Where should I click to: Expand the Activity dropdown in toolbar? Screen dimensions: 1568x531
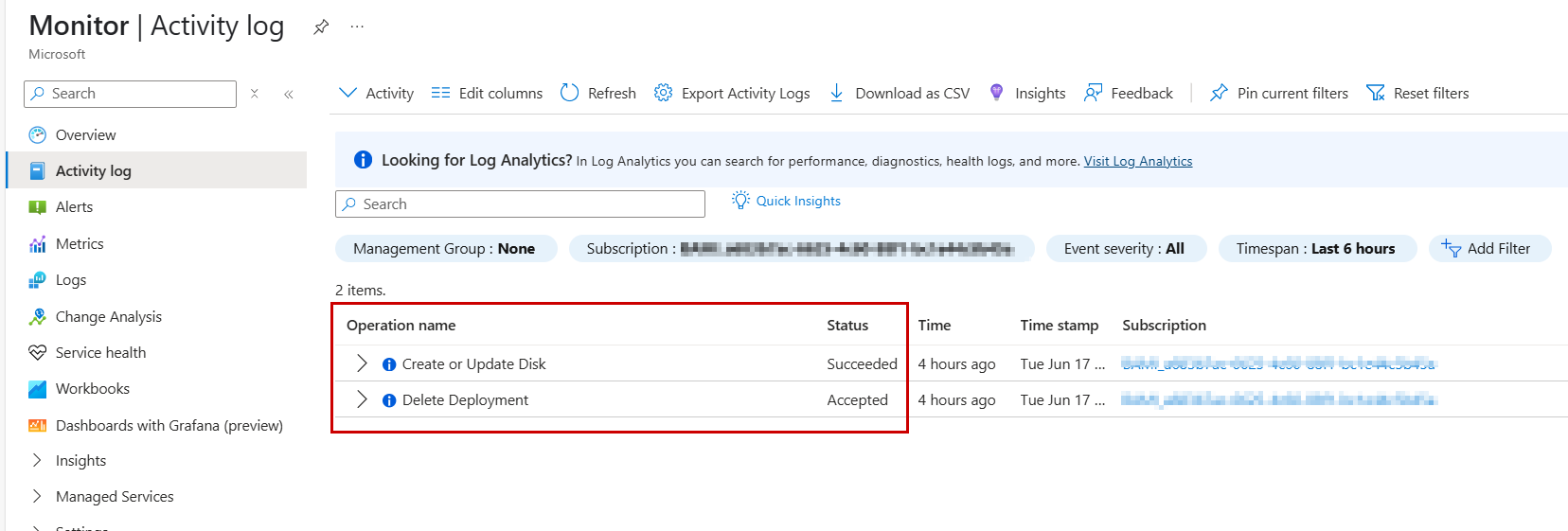tap(376, 93)
